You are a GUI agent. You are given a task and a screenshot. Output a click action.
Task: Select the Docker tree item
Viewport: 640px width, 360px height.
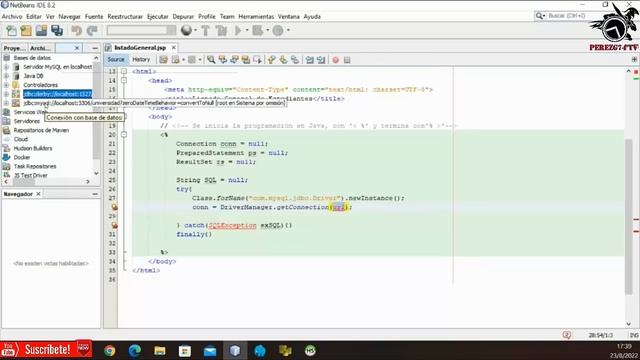(22, 157)
